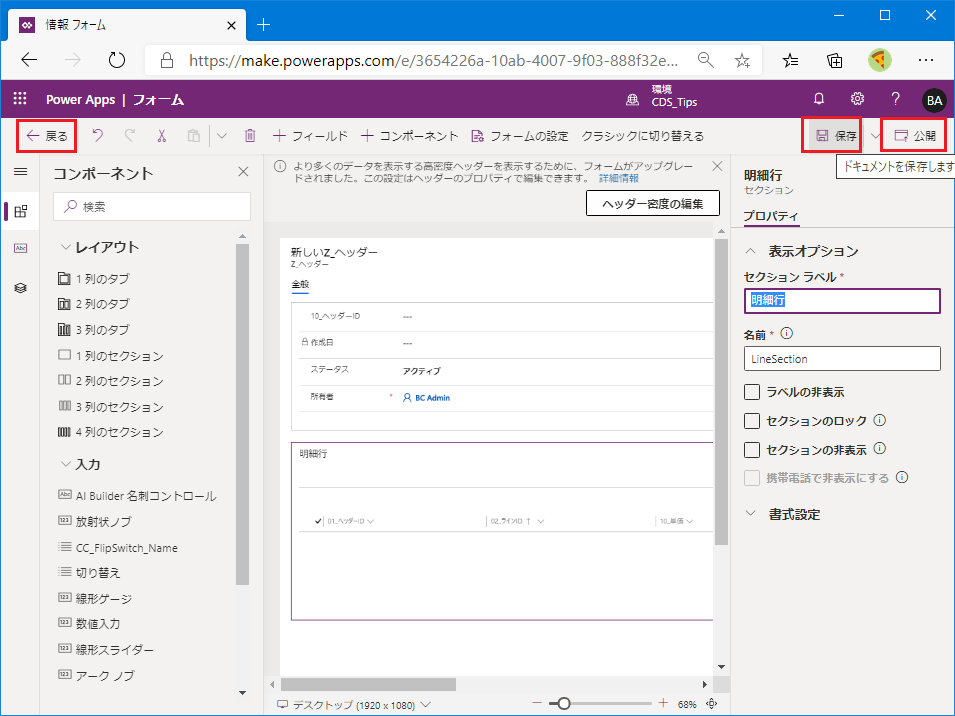Click the フィールド add button
The height and width of the screenshot is (716, 955).
click(x=310, y=136)
